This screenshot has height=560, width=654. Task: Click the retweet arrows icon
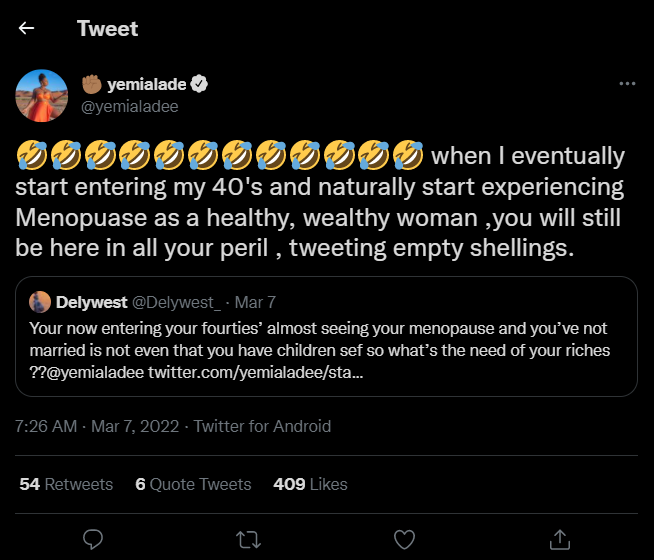pos(249,539)
